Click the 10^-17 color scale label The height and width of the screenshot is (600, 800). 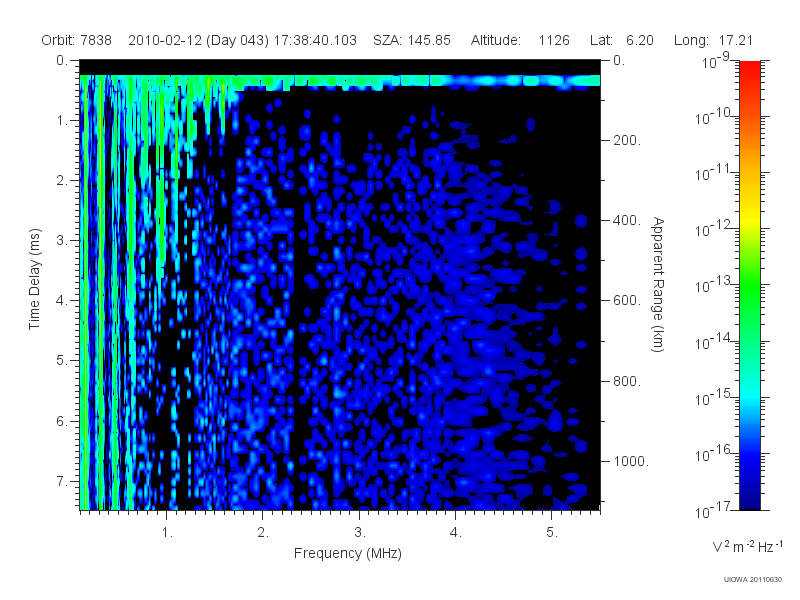[714, 510]
